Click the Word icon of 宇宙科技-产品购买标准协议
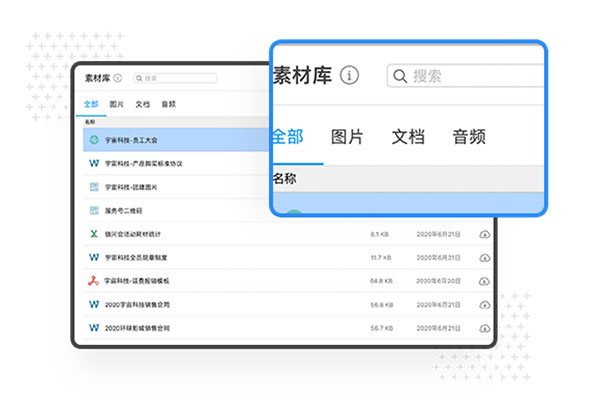This screenshot has width=600, height=408. [x=93, y=163]
